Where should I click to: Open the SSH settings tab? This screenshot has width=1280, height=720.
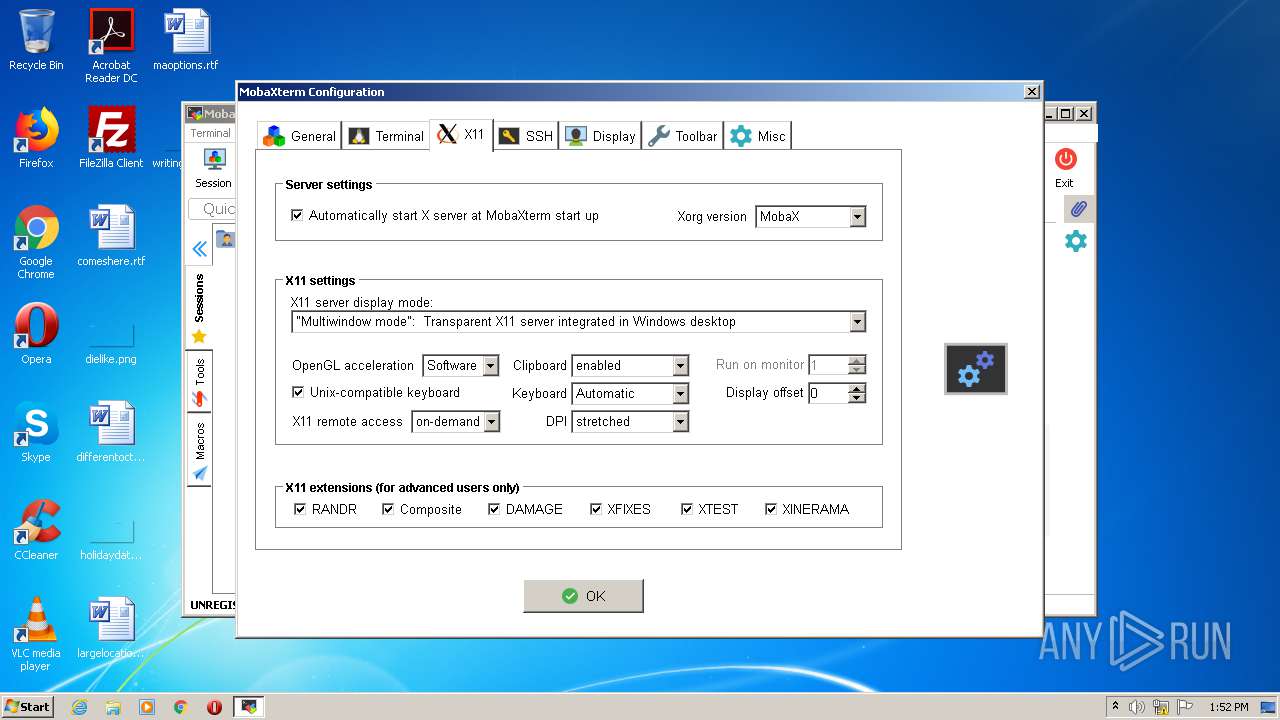pyautogui.click(x=526, y=136)
